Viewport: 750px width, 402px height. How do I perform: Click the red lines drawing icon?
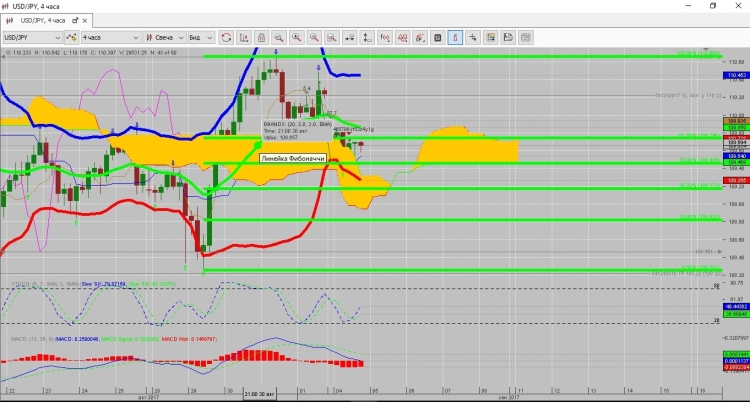[419, 37]
